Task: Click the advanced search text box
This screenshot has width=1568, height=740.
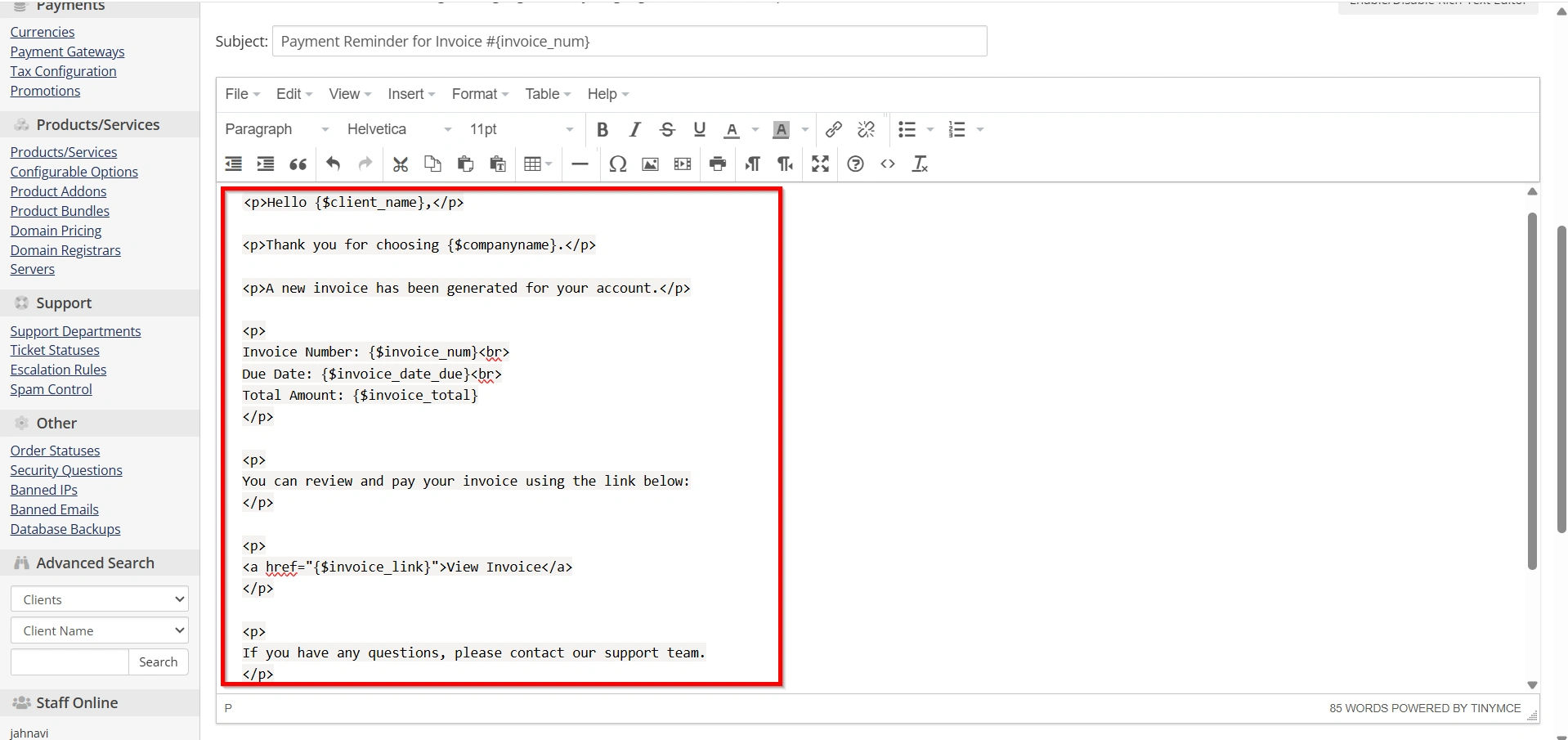Action: pyautogui.click(x=69, y=662)
